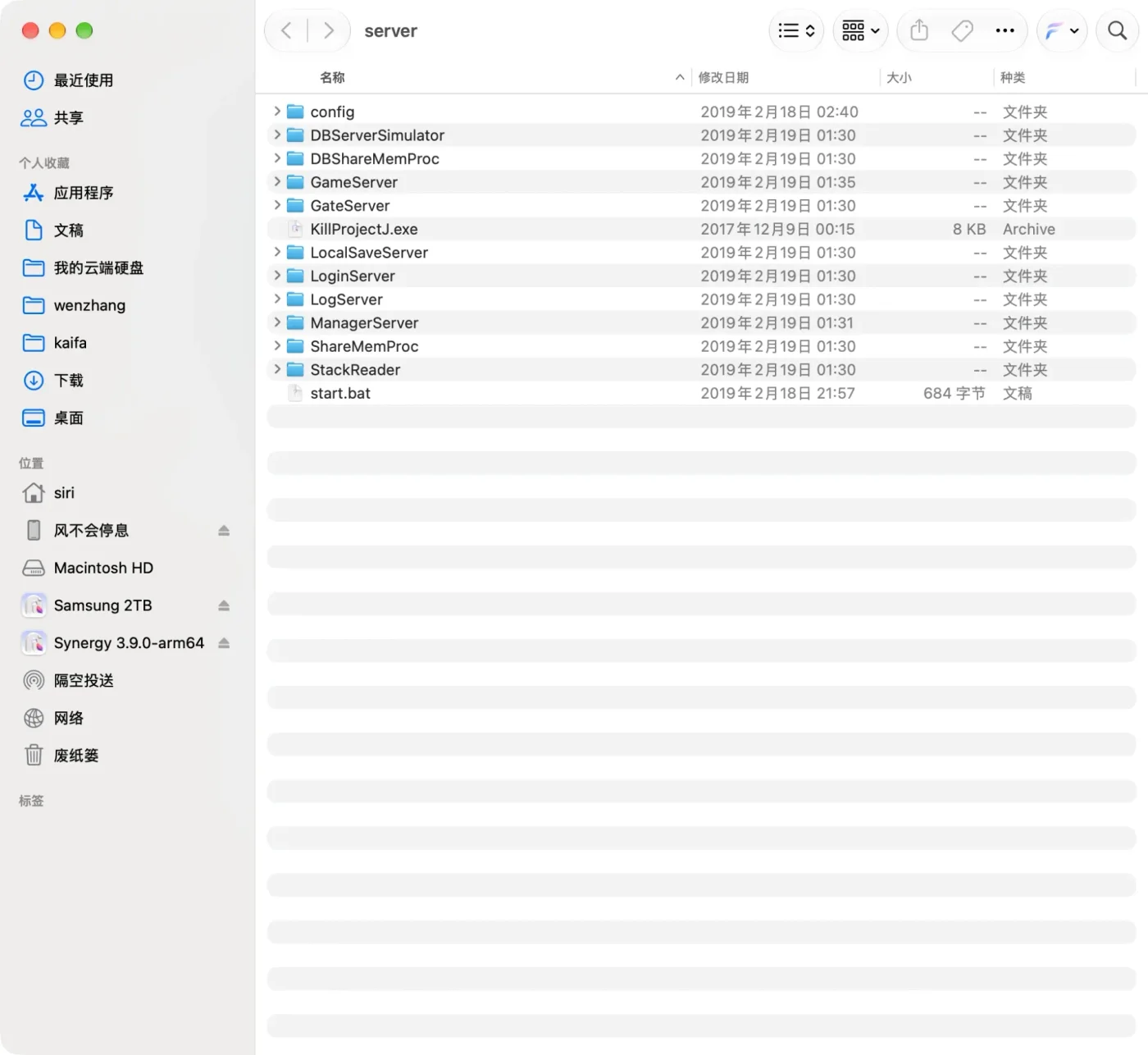Select the GateServer folder row

point(701,205)
